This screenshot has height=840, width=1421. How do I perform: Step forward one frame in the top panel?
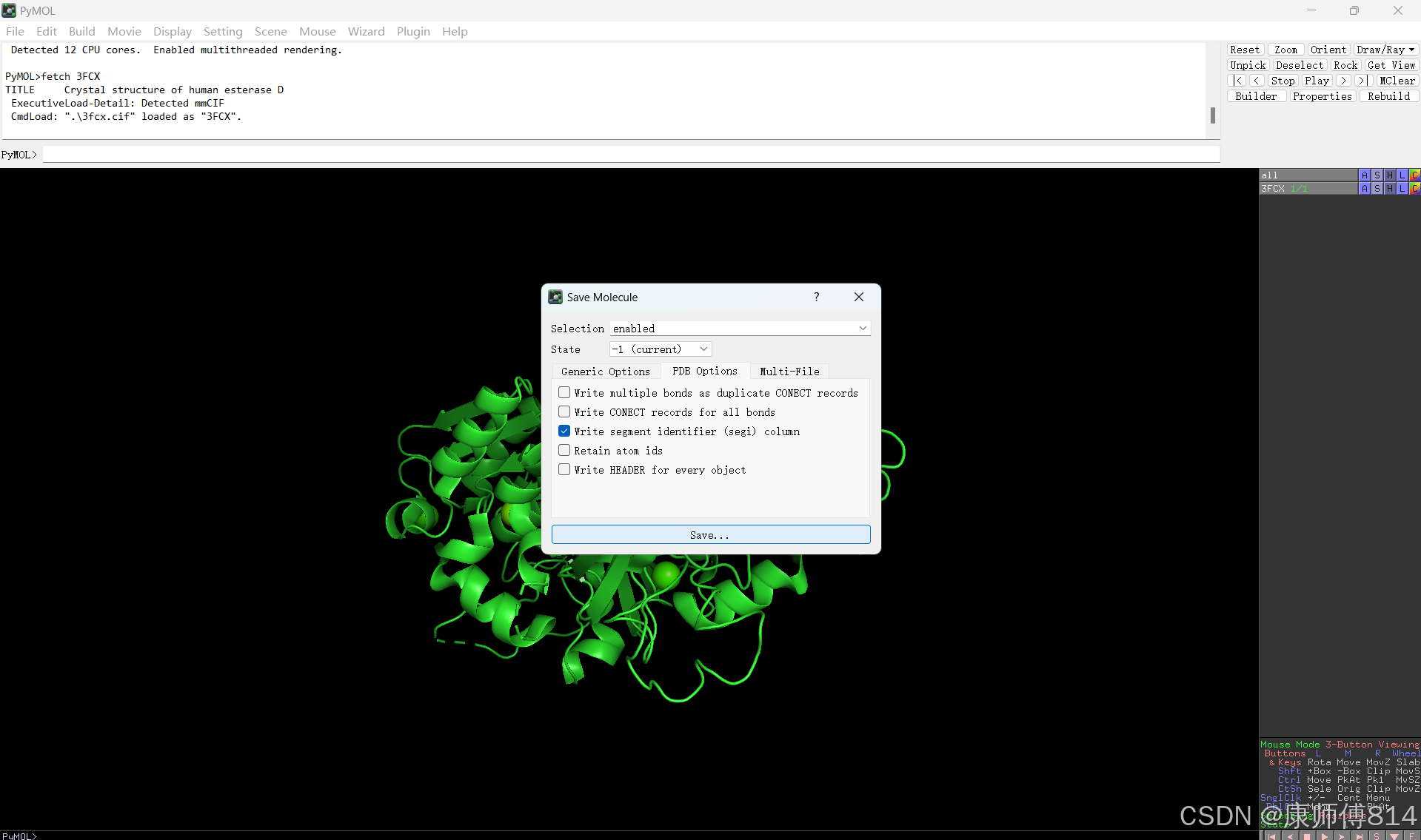click(x=1343, y=81)
